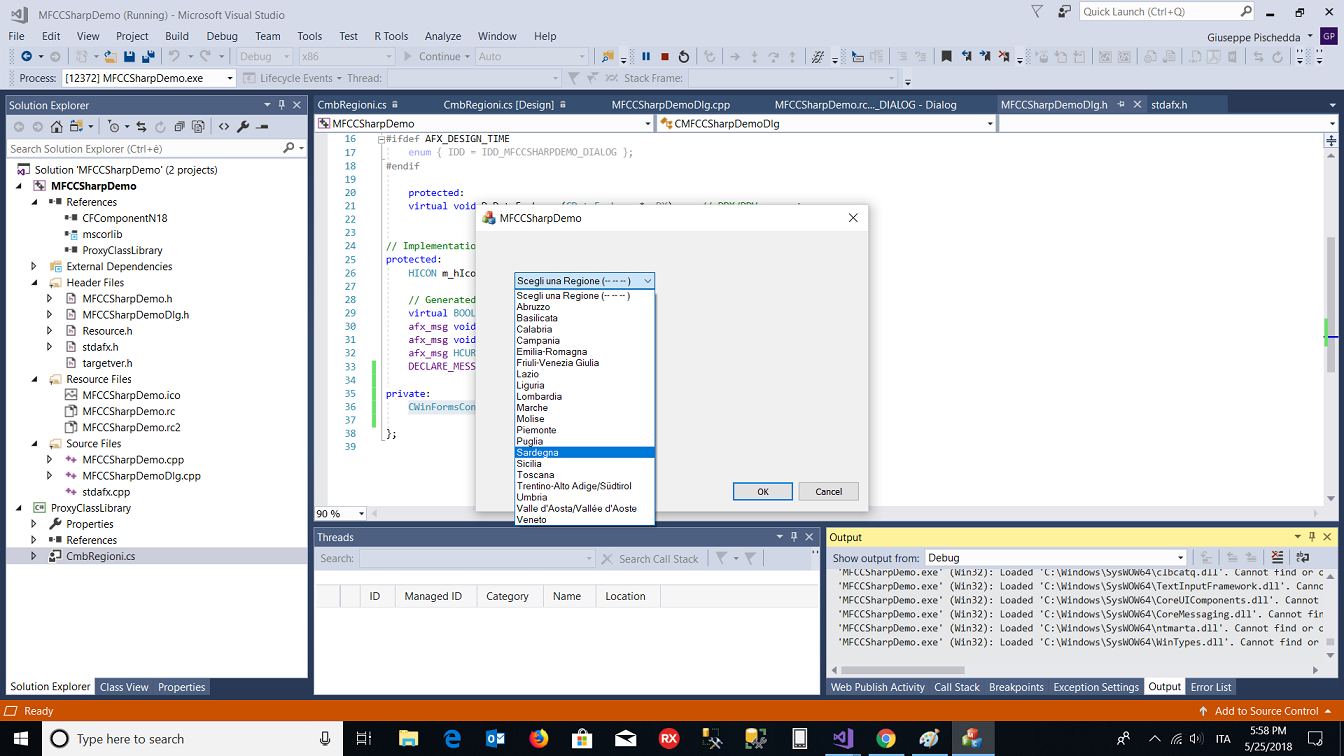
Task: Switch to the Class View tab
Action: (124, 687)
